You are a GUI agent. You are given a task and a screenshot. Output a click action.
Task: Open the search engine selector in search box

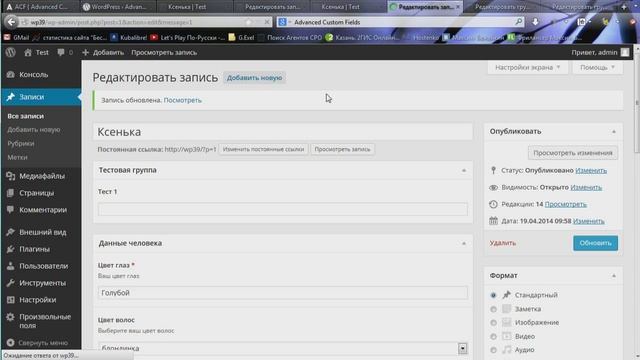click(x=284, y=22)
